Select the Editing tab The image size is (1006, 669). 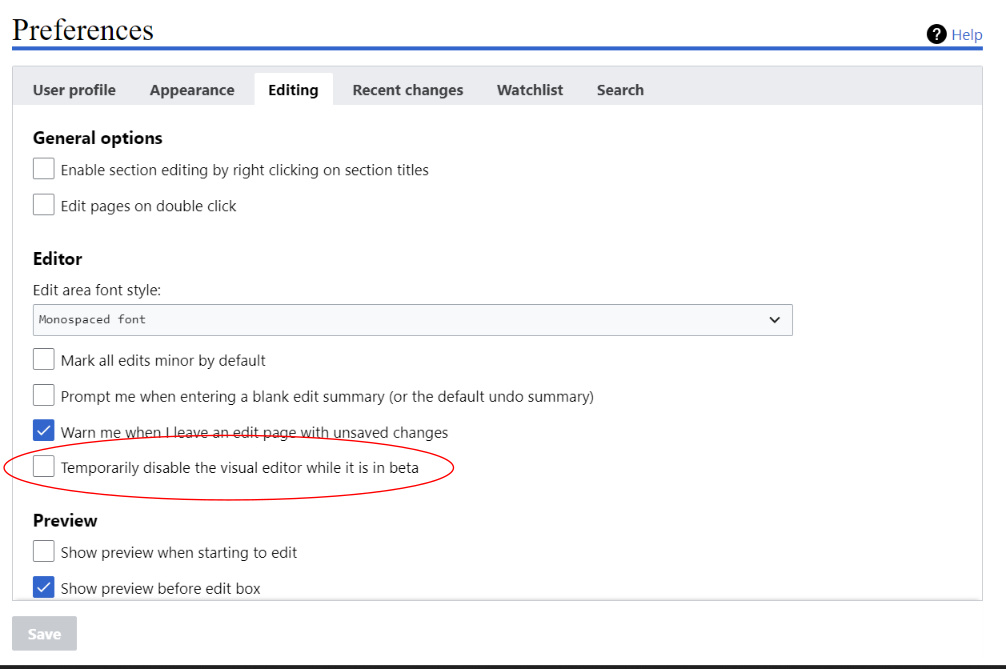[x=293, y=90]
